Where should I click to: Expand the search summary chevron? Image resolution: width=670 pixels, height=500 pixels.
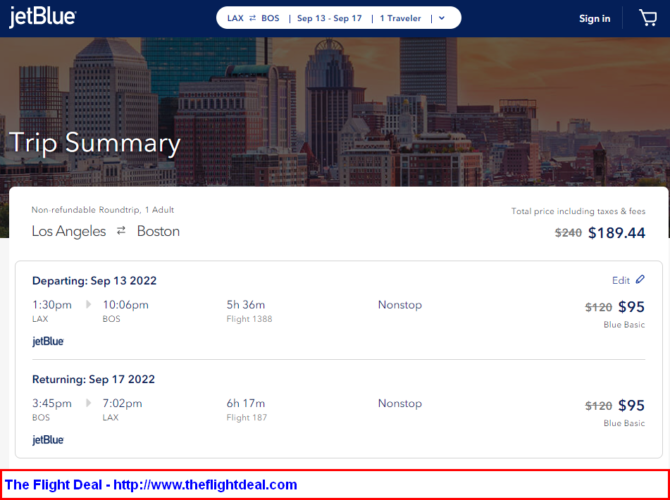(442, 18)
